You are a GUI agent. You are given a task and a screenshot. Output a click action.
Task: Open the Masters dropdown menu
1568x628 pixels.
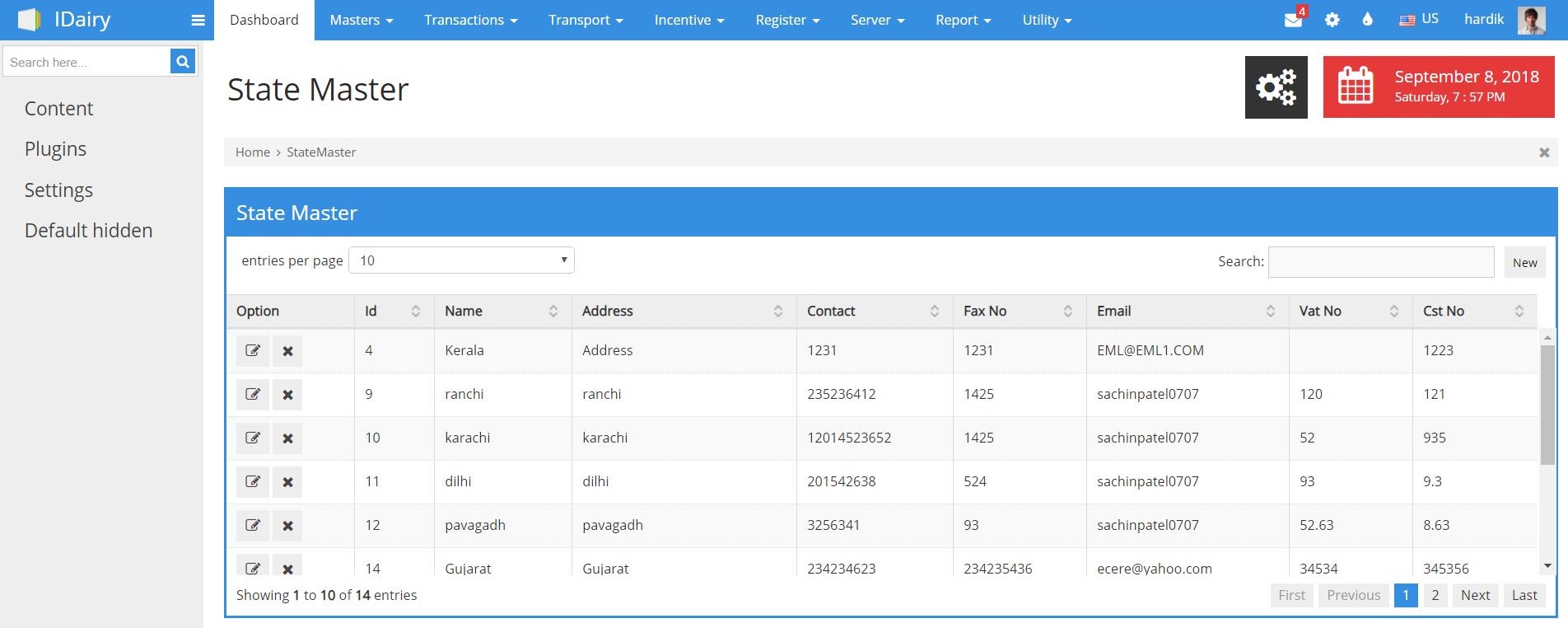click(x=362, y=20)
